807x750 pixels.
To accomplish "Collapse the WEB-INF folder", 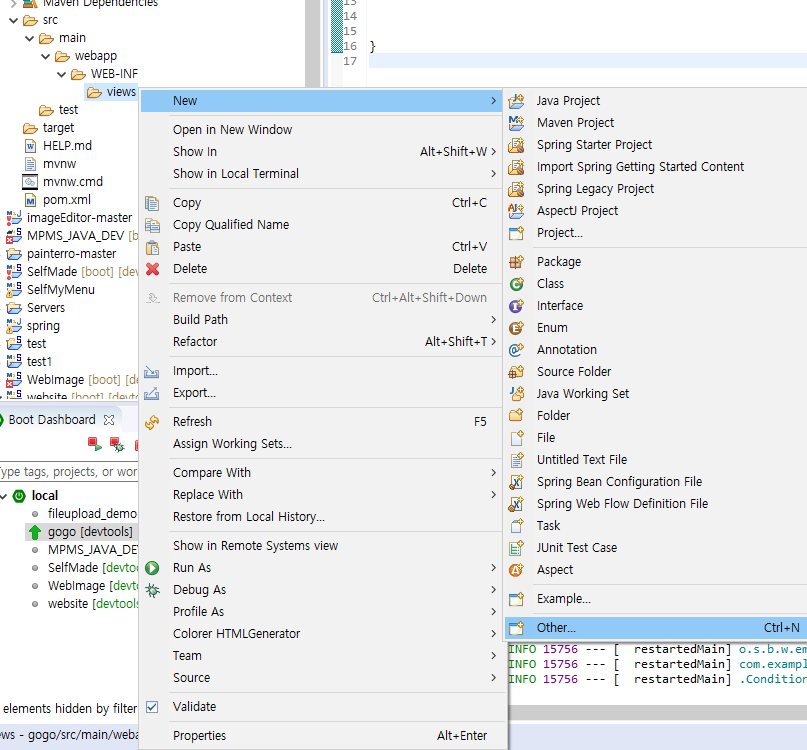I will (62, 75).
